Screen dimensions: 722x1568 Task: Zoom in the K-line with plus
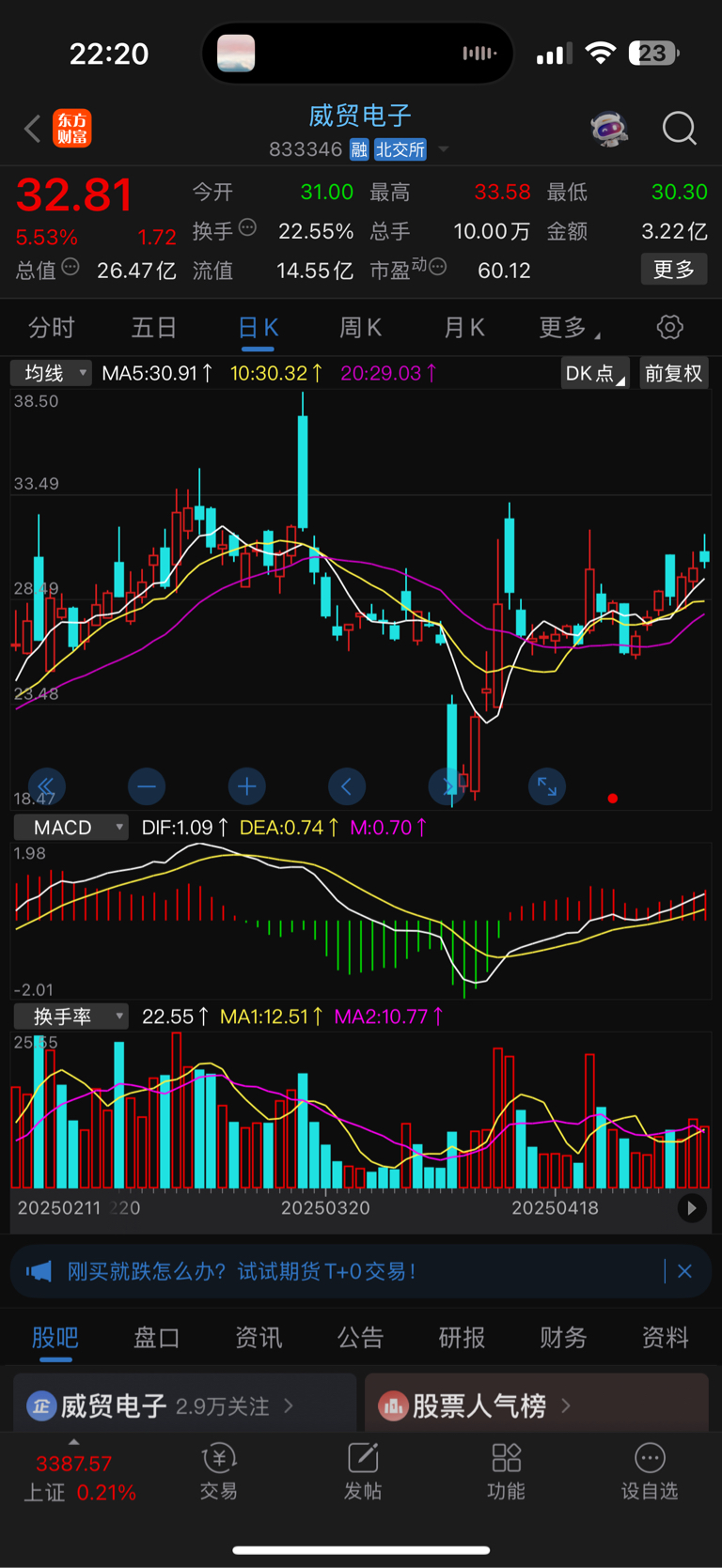[247, 785]
